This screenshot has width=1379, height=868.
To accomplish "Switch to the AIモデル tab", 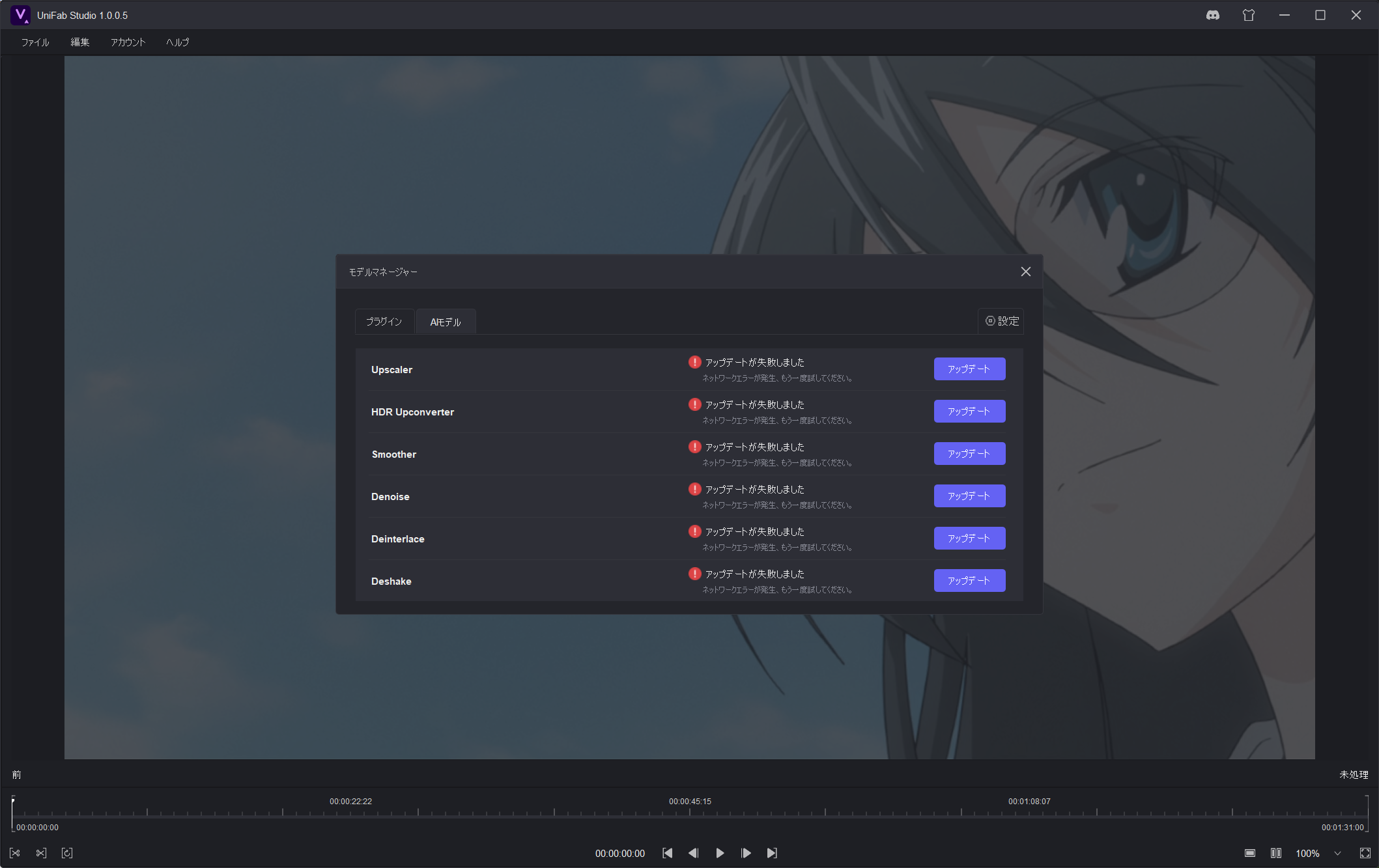I will (x=446, y=322).
